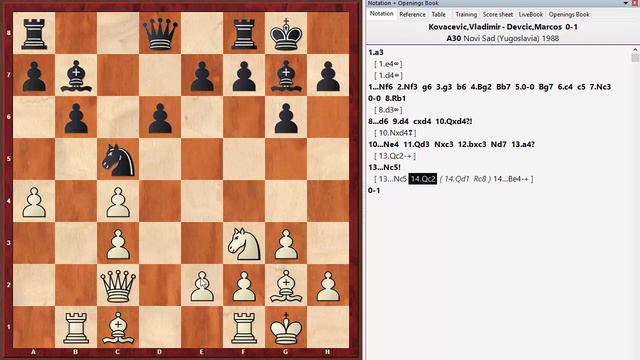Select the white pawn on e2

click(202, 285)
